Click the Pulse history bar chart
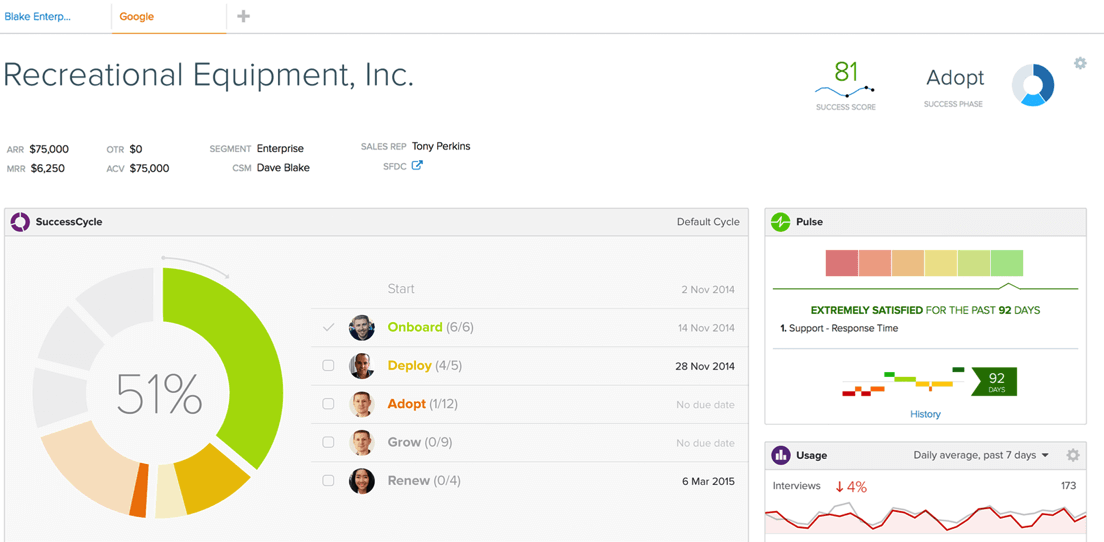The height and width of the screenshot is (542, 1104). tap(903, 382)
